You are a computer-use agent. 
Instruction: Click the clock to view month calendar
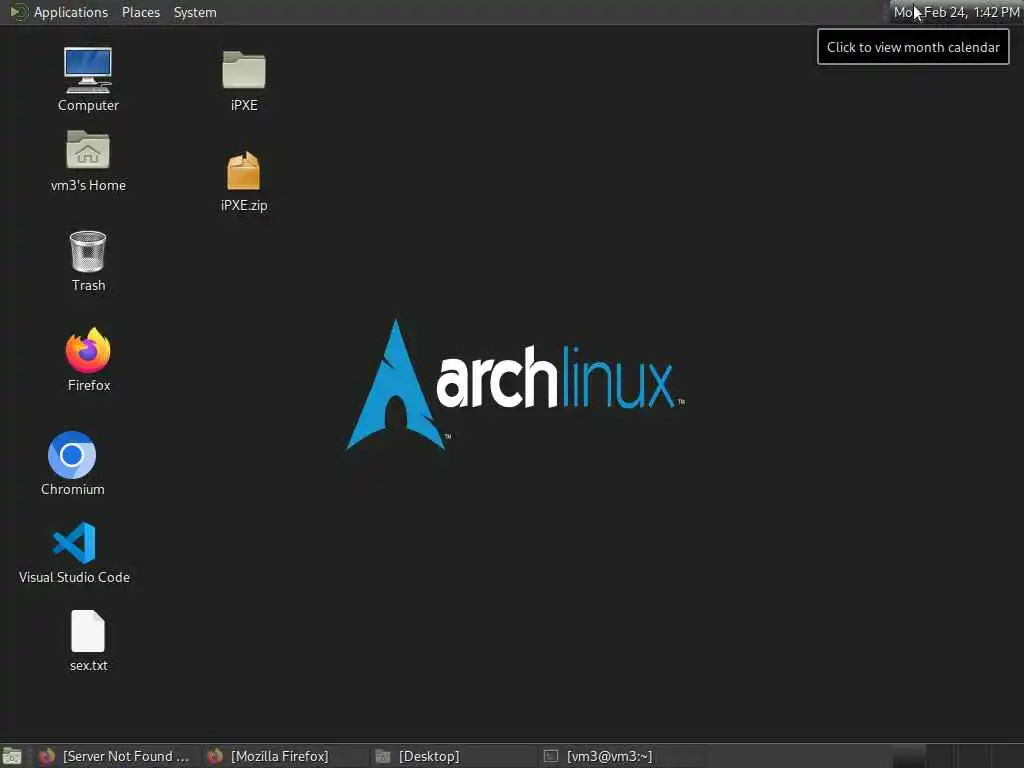(956, 12)
